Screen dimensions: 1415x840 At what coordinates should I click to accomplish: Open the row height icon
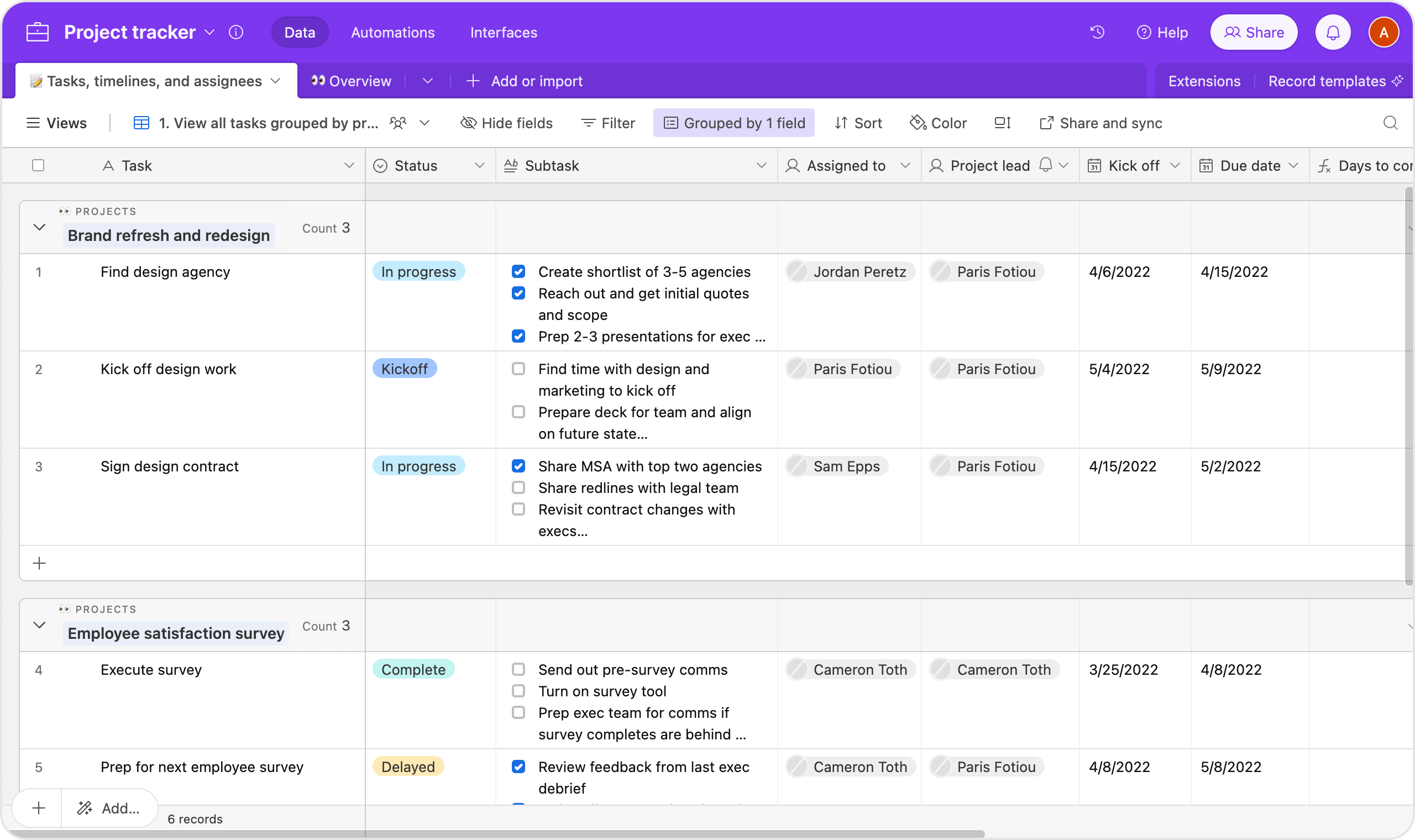point(1003,123)
